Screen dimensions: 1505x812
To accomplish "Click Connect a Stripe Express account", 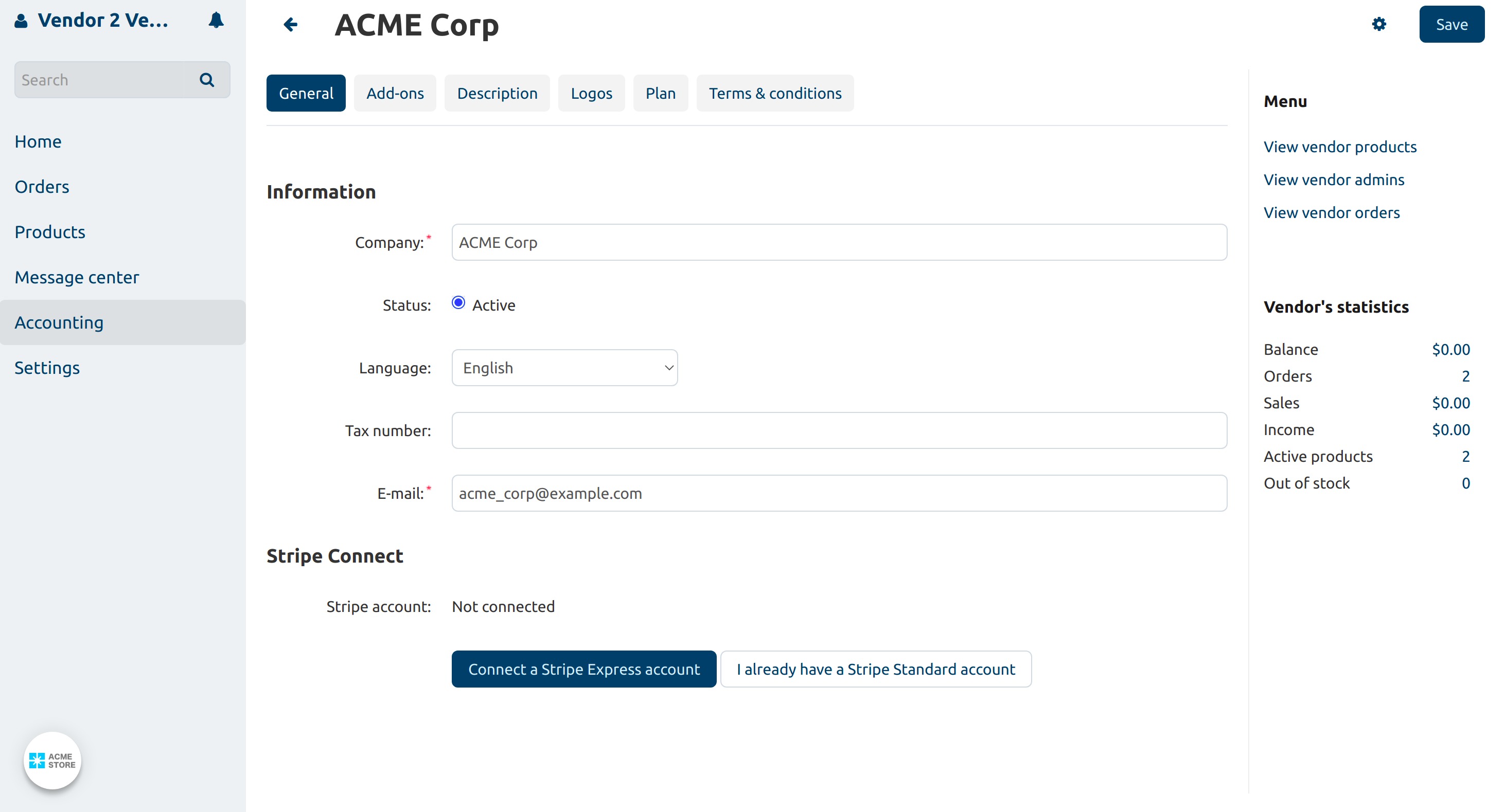I will (583, 669).
